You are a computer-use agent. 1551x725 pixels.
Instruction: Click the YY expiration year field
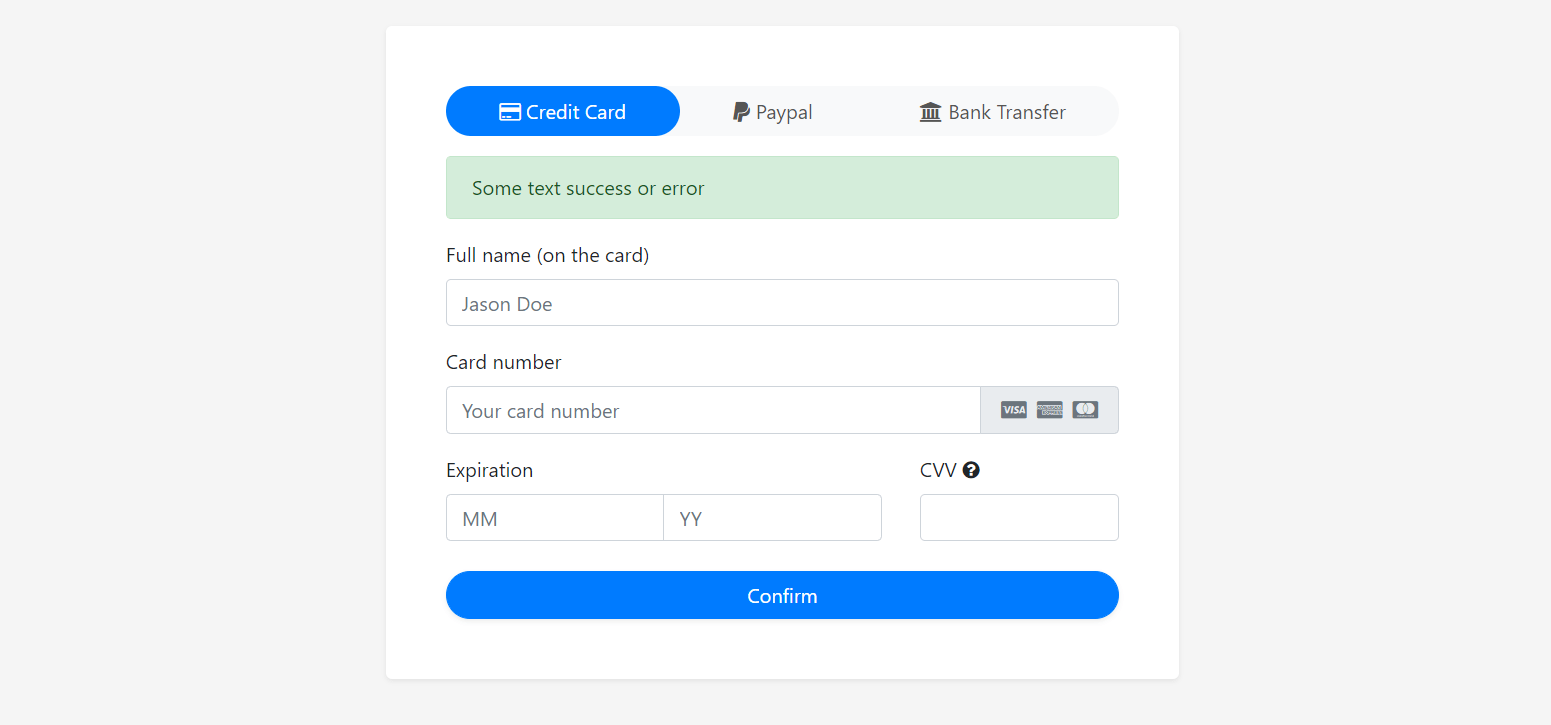[772, 517]
